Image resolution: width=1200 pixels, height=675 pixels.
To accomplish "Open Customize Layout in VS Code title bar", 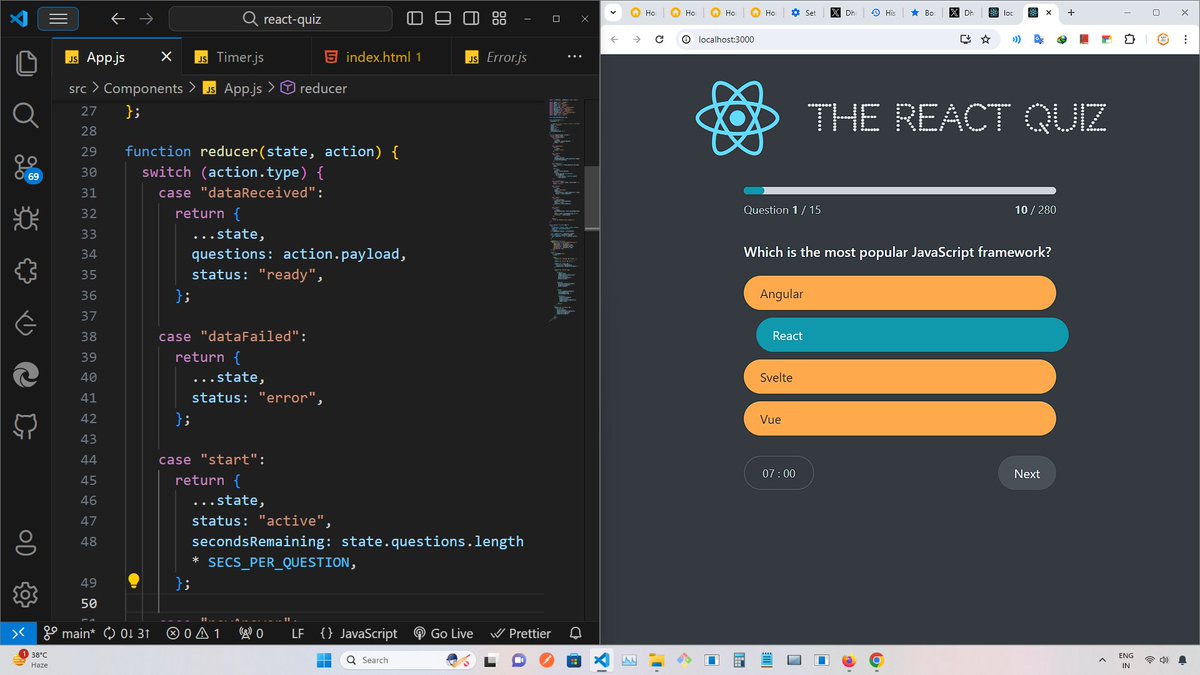I will pos(499,19).
